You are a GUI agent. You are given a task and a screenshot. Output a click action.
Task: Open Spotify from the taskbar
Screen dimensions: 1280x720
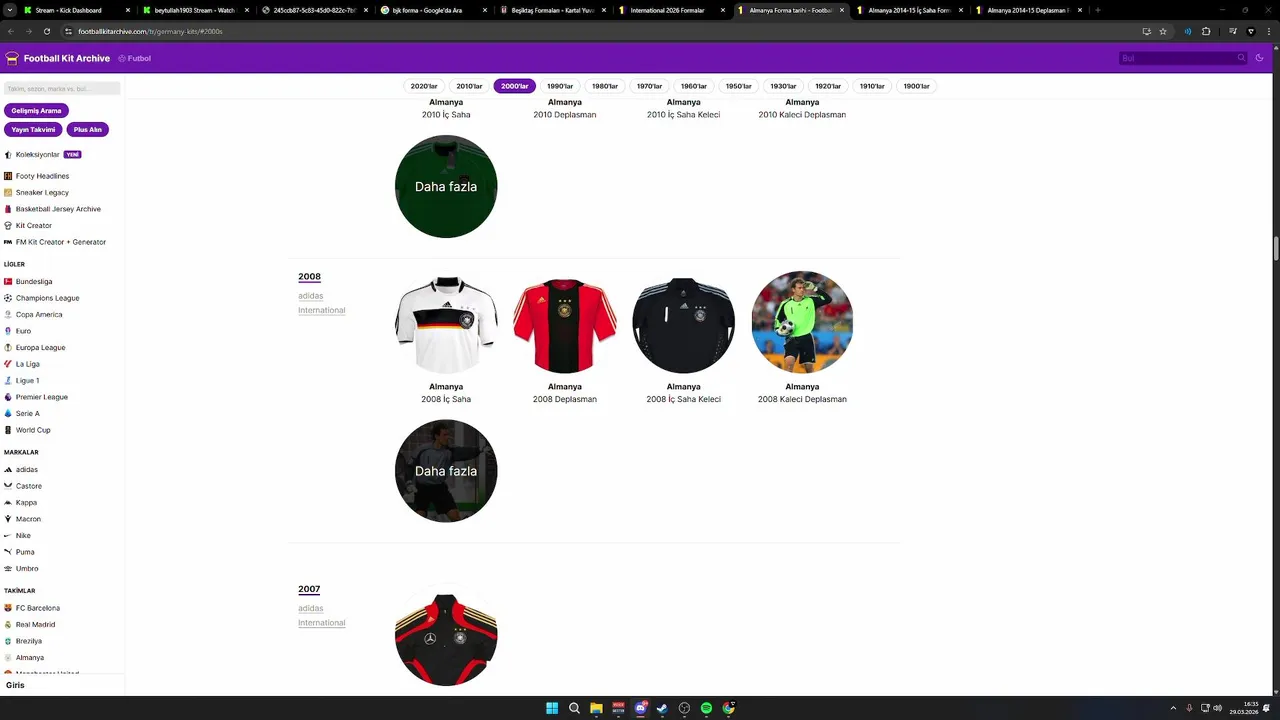tap(706, 708)
